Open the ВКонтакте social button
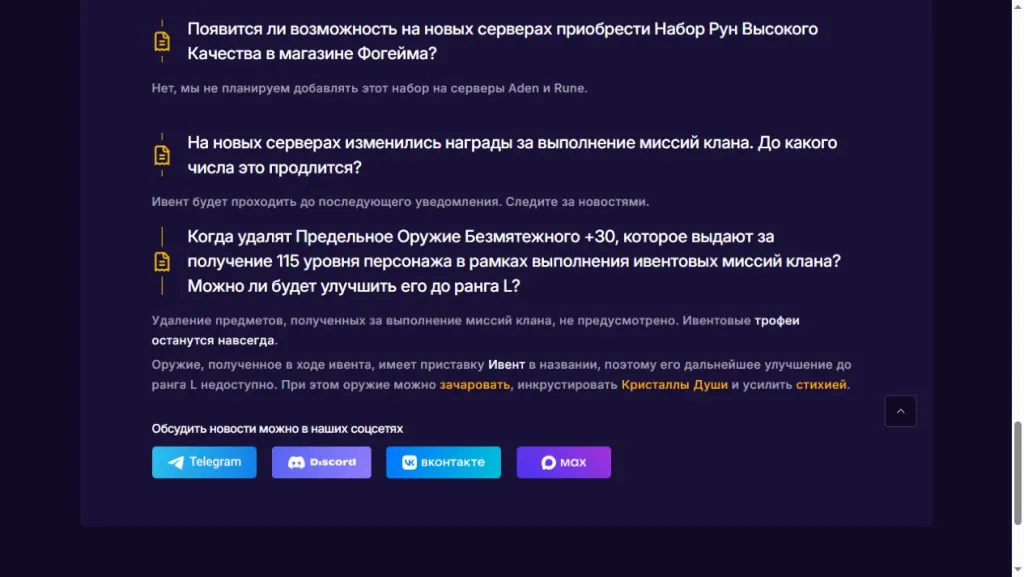The height and width of the screenshot is (577, 1024). (443, 462)
